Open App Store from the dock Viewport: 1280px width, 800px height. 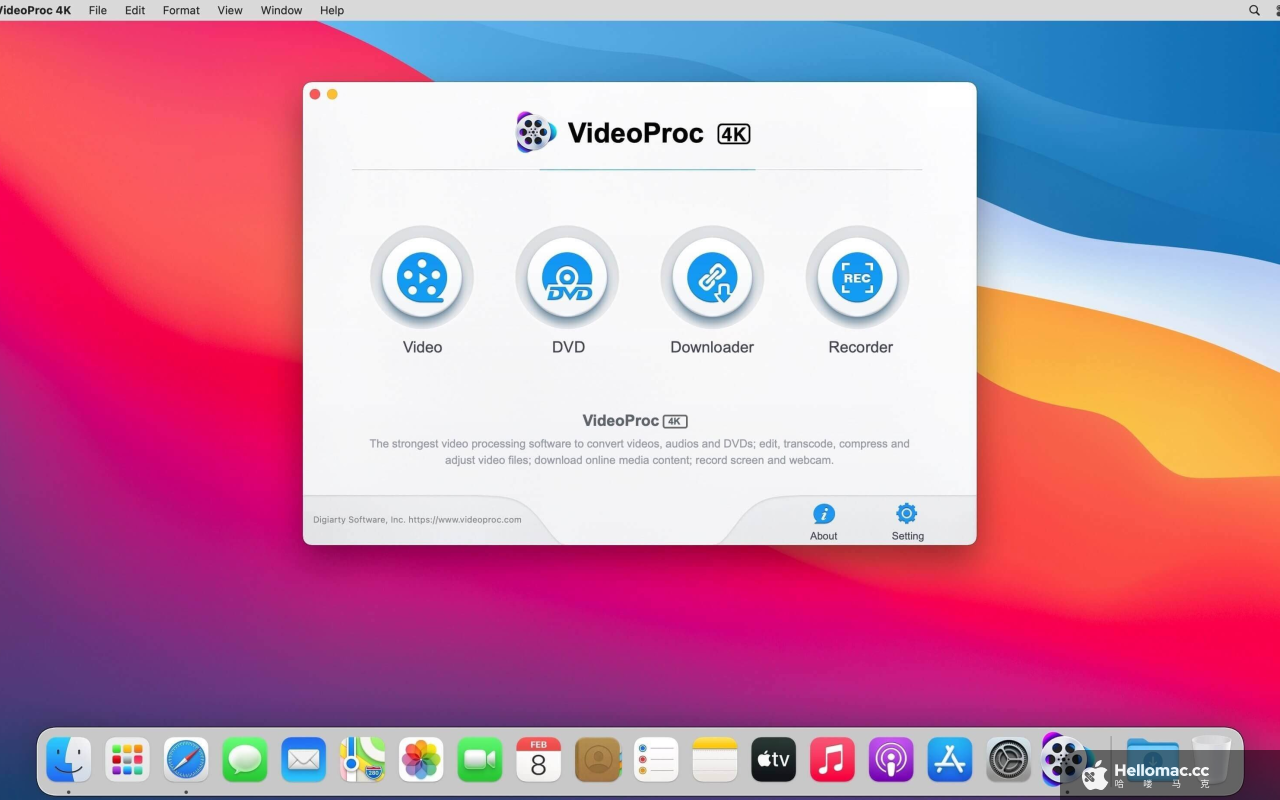[950, 760]
